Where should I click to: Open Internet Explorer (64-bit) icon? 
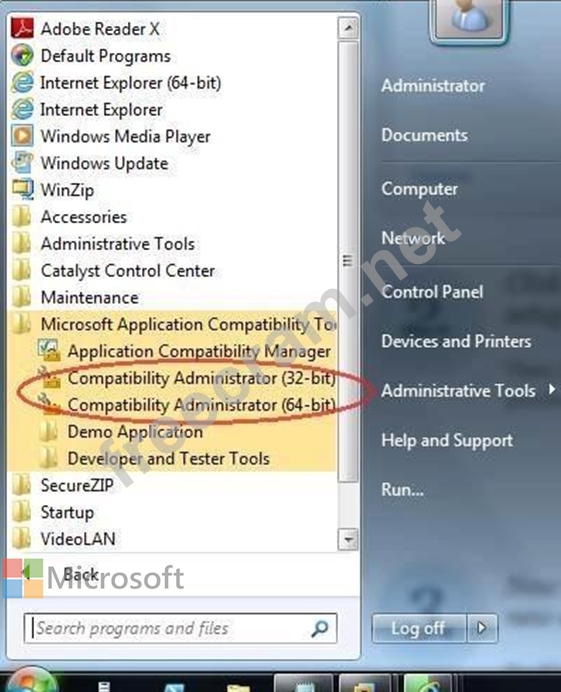point(22,83)
